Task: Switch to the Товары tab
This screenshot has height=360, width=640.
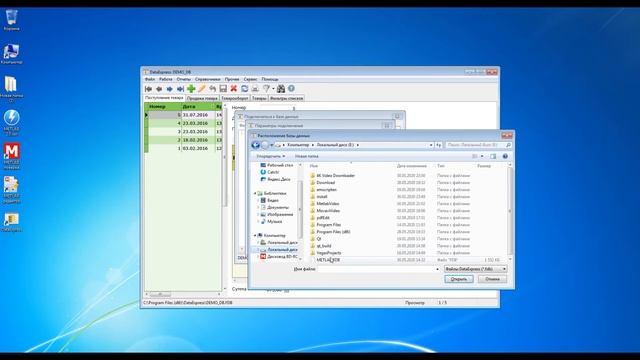Action: point(259,98)
